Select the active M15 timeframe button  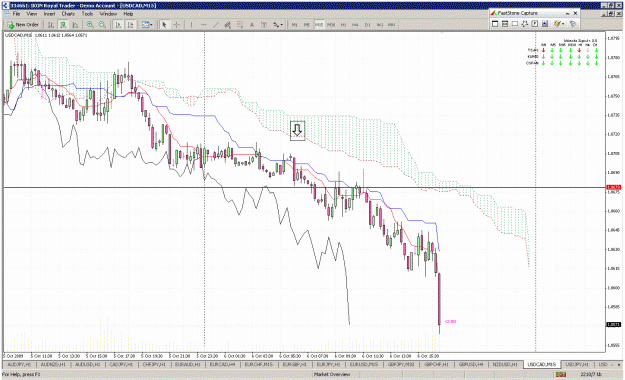(319, 25)
